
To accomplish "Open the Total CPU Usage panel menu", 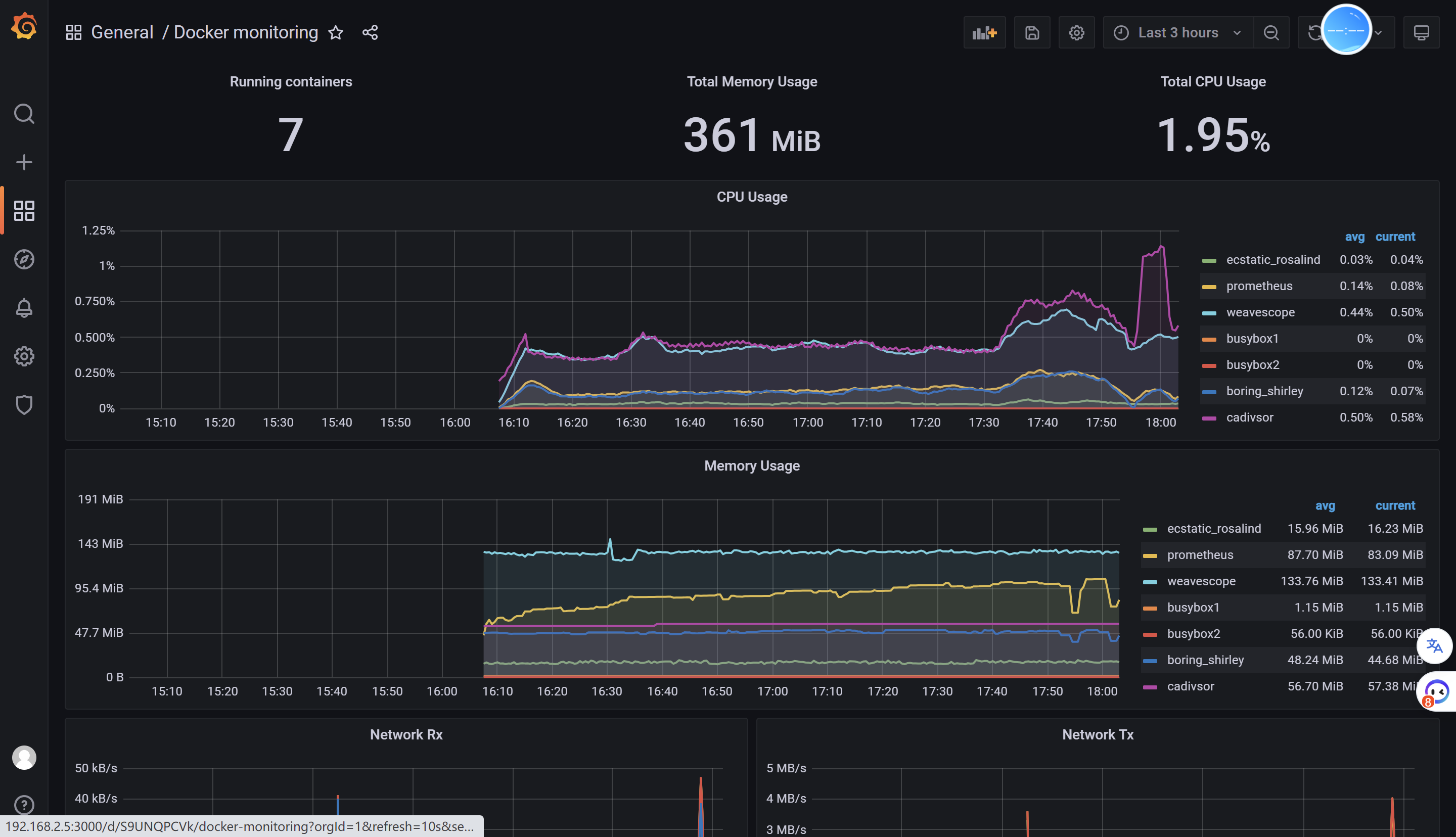I will point(1213,82).
